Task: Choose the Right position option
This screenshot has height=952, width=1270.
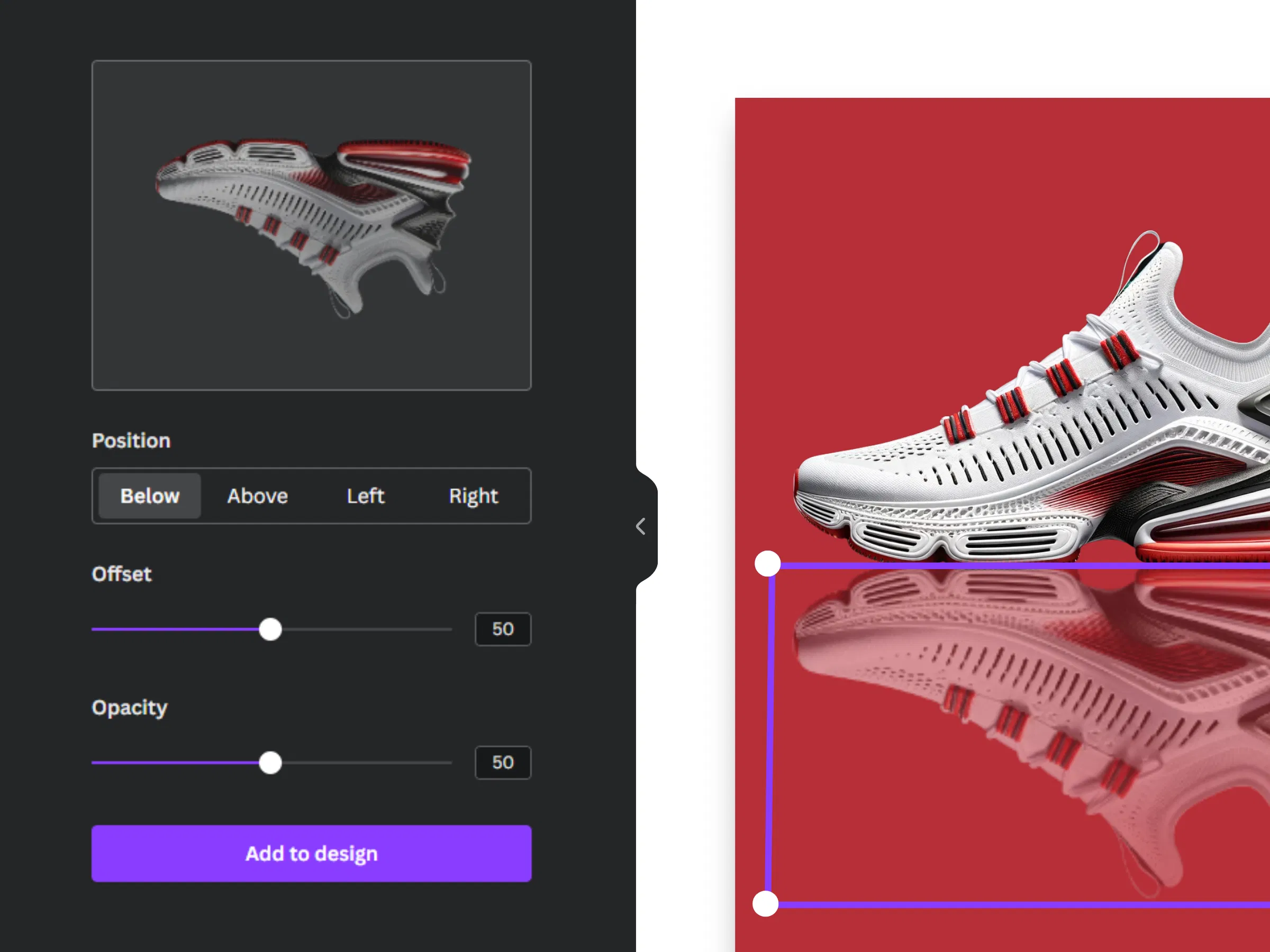Action: [x=473, y=496]
